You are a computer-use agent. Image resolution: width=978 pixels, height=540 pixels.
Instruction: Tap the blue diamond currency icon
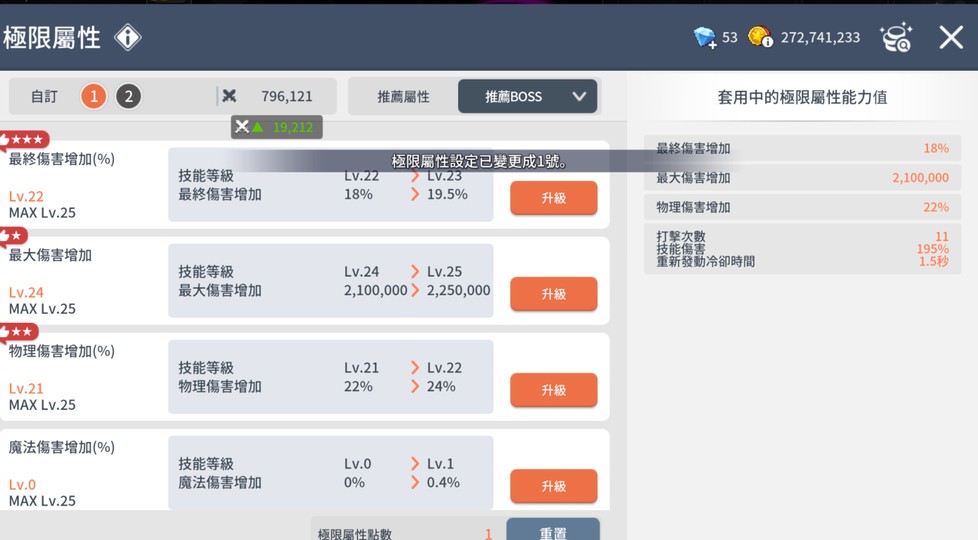(x=705, y=37)
